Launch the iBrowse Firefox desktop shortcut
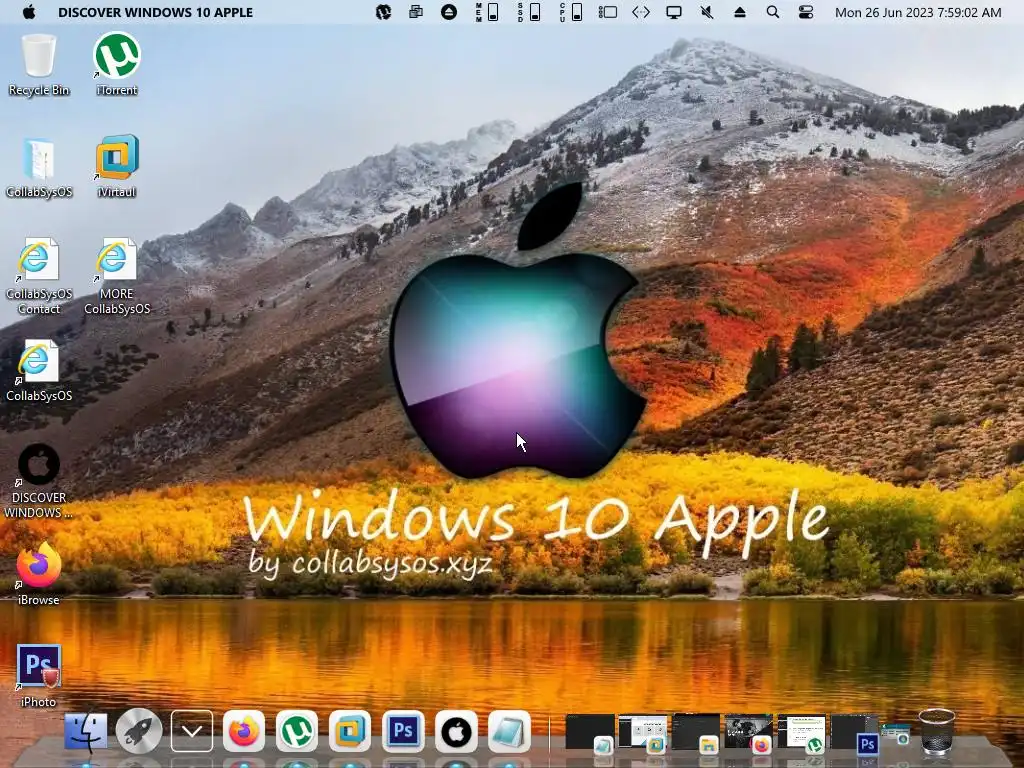This screenshot has height=768, width=1024. click(39, 573)
